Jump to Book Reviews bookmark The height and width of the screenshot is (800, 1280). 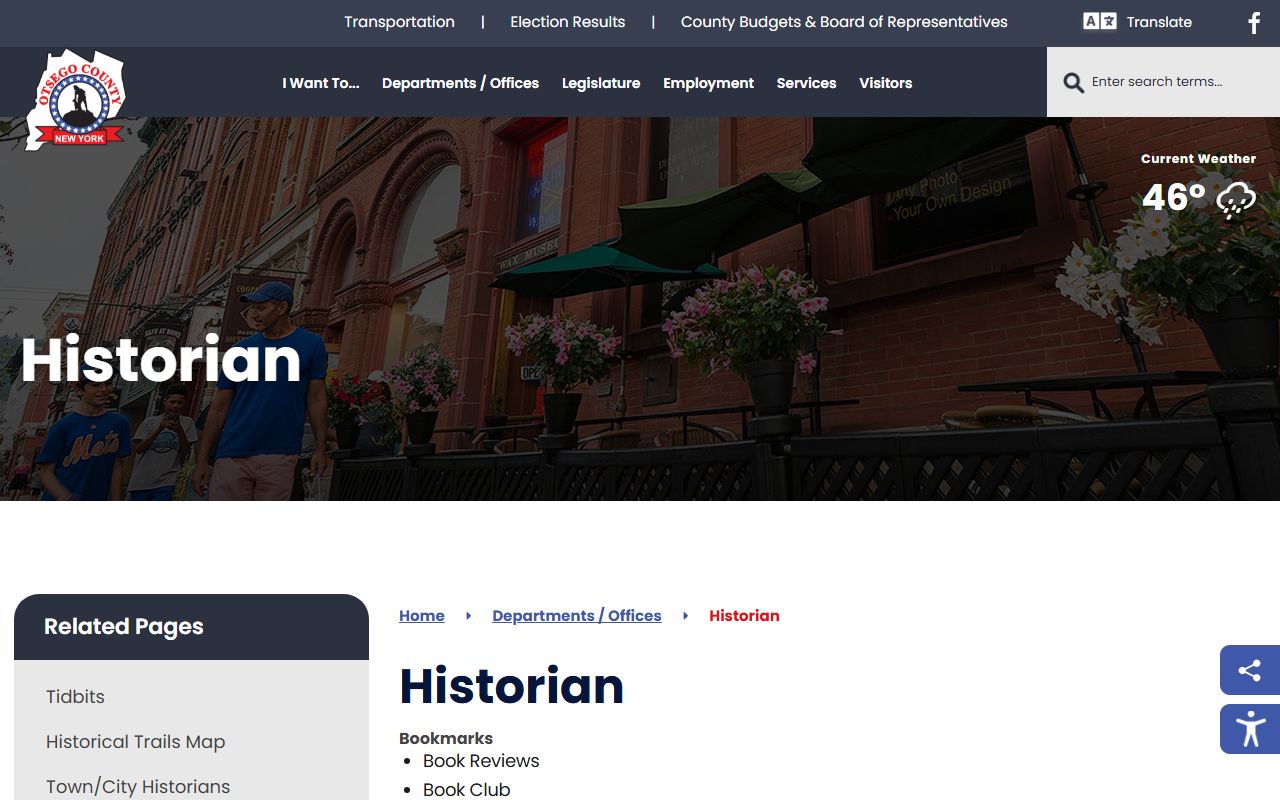(x=481, y=761)
